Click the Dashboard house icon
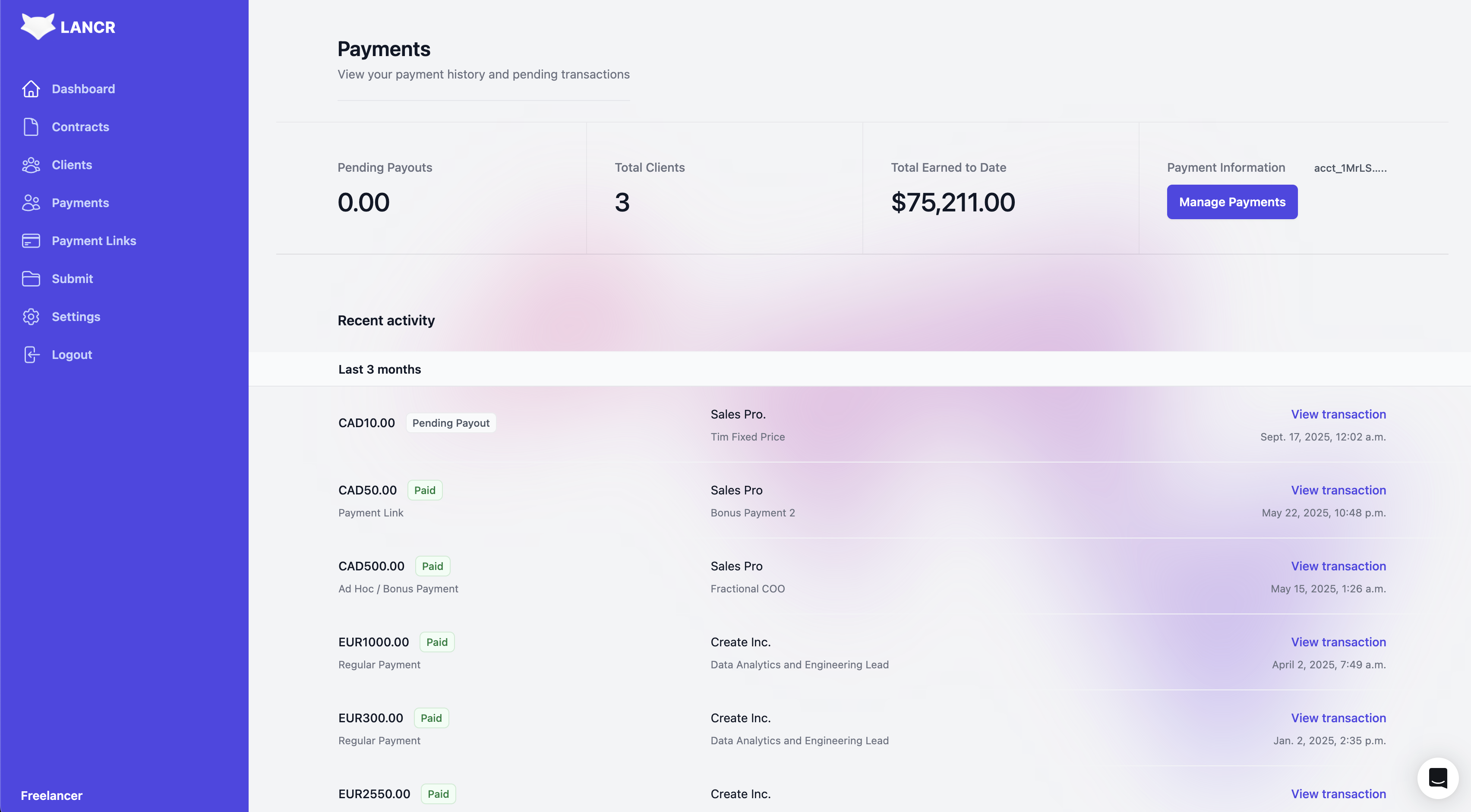This screenshot has height=812, width=1471. [x=31, y=89]
